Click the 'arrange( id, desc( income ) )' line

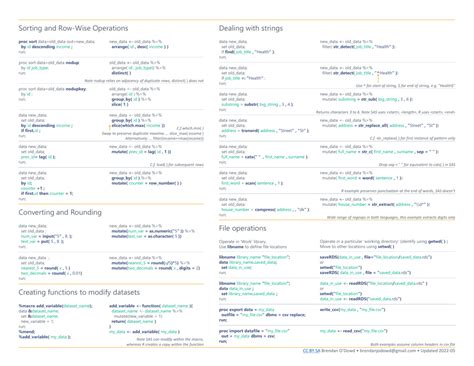point(140,47)
